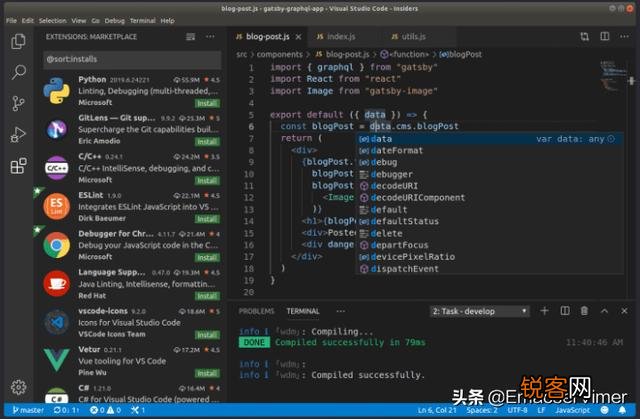This screenshot has height=419, width=640.
Task: Switch to the PROBLEMS panel tab
Action: pos(256,311)
